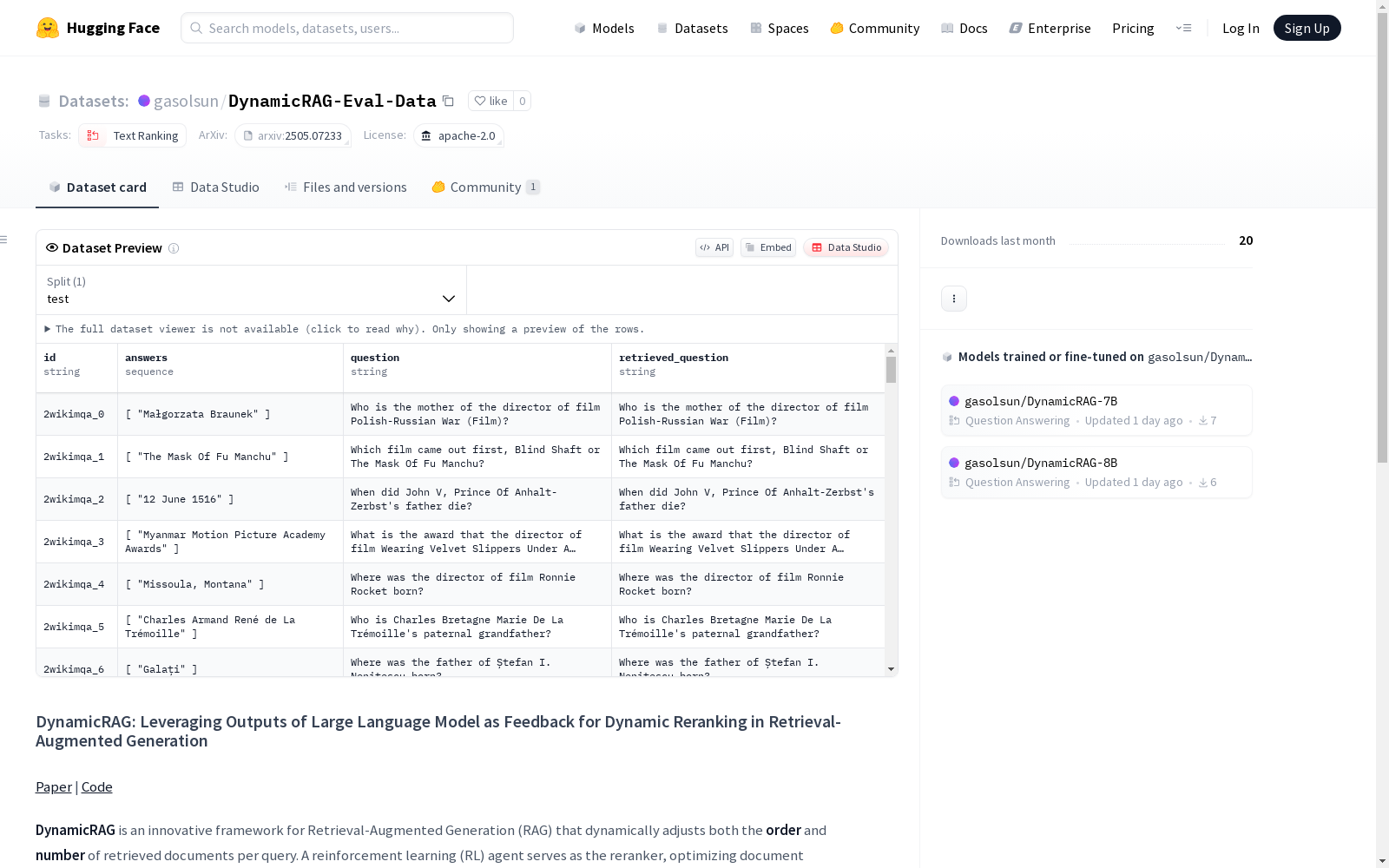Click the gasolsun avatar beside DynamicRAG-7B
1389x868 pixels.
954,401
